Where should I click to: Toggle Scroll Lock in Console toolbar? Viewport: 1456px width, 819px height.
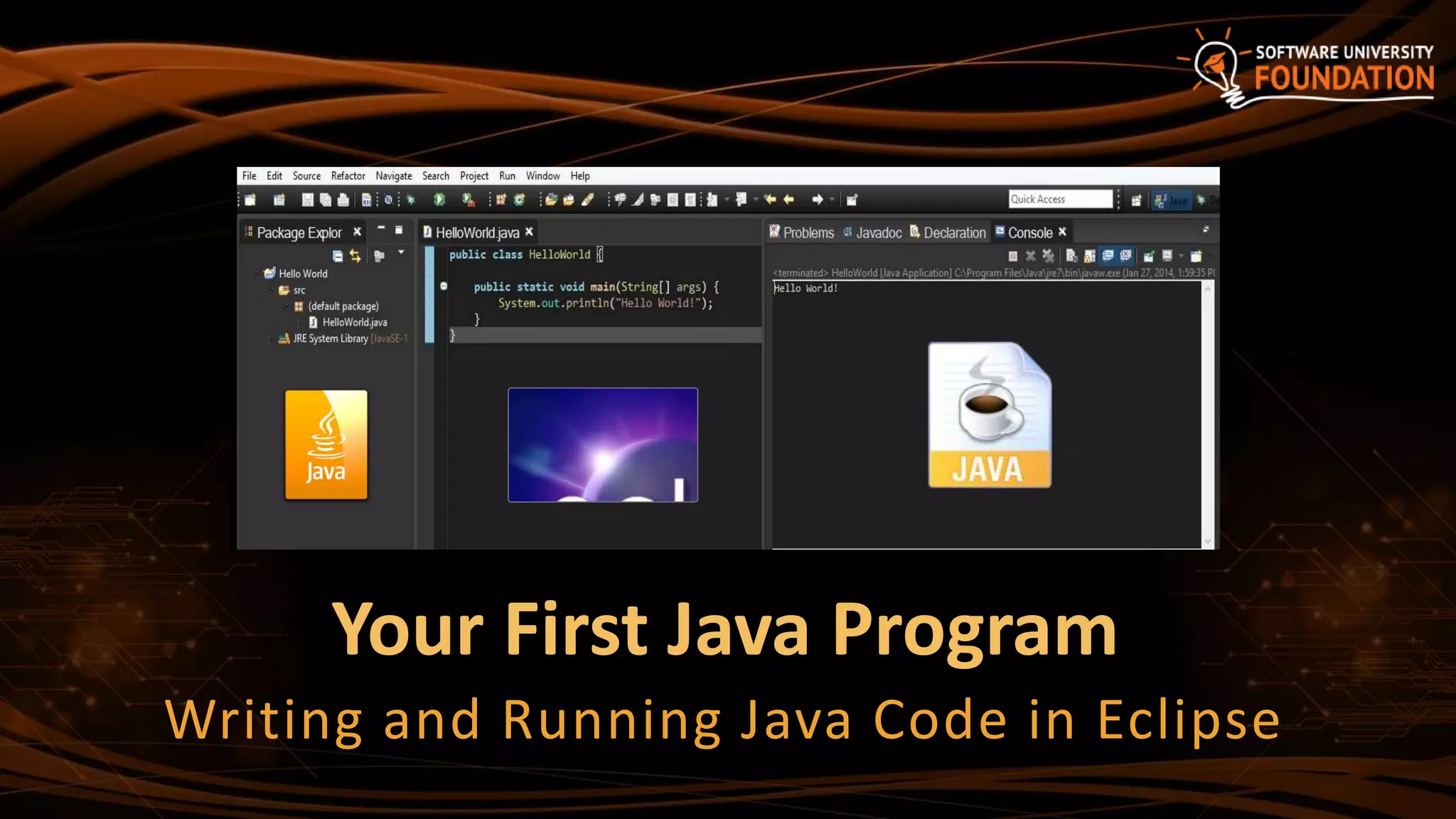(x=1089, y=256)
